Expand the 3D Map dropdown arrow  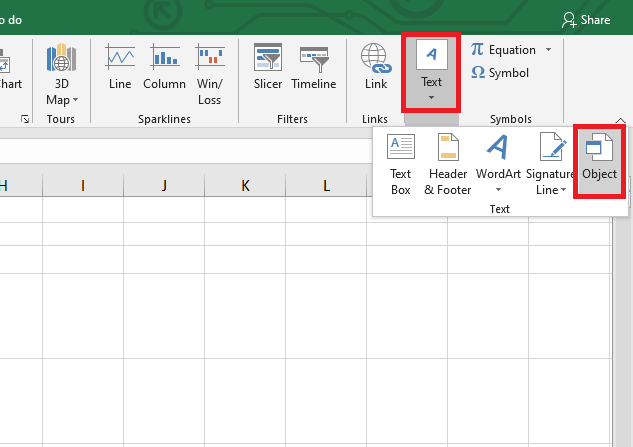(75, 100)
